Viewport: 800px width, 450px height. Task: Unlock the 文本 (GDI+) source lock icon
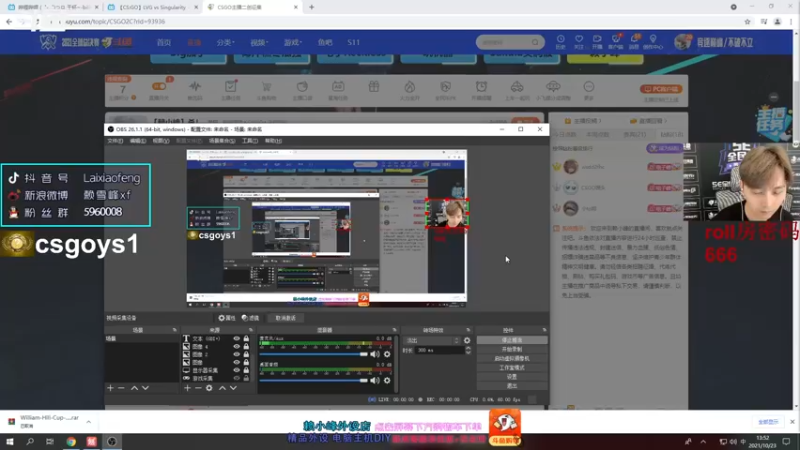246,338
